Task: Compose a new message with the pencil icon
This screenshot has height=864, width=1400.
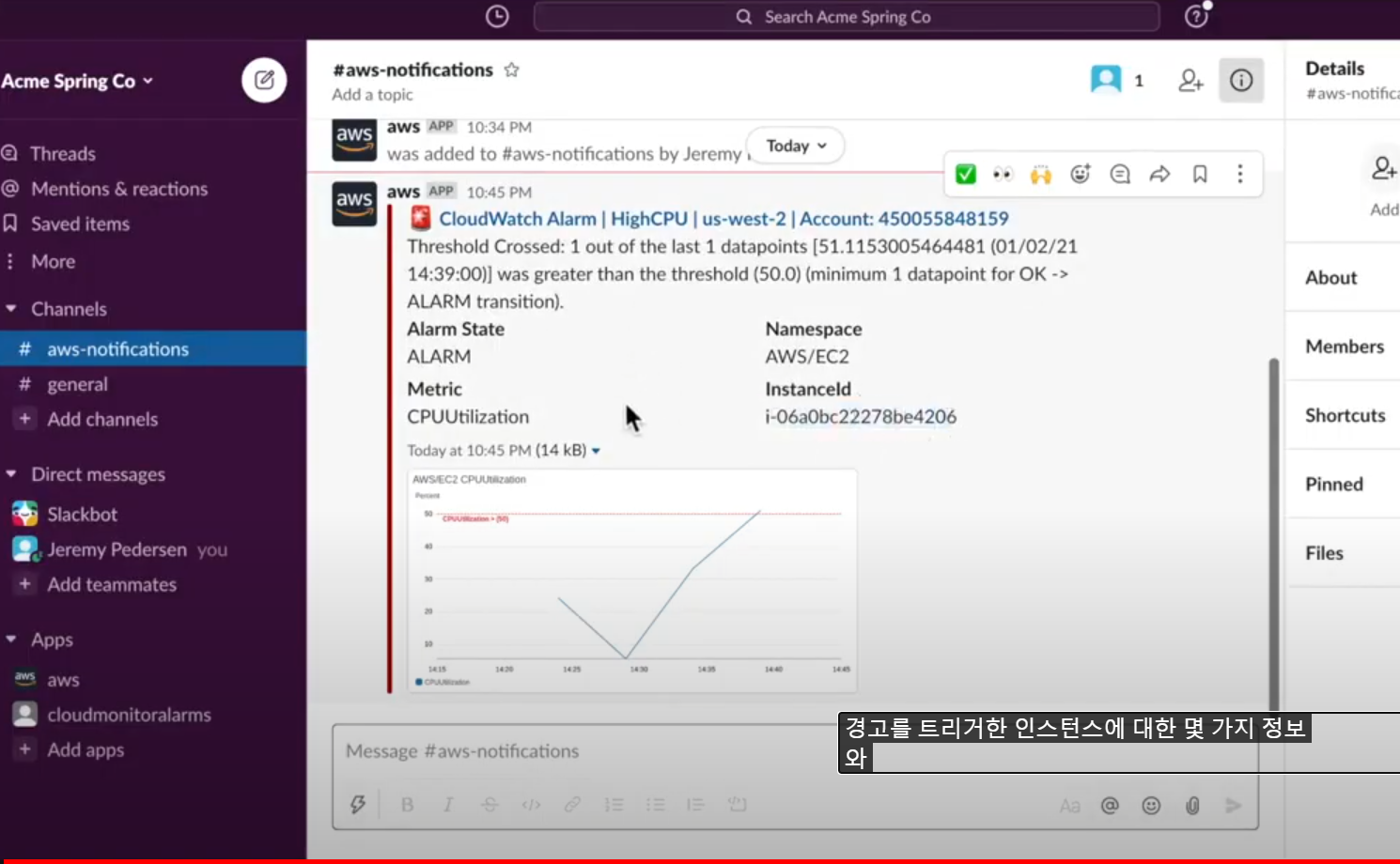Action: point(264,80)
